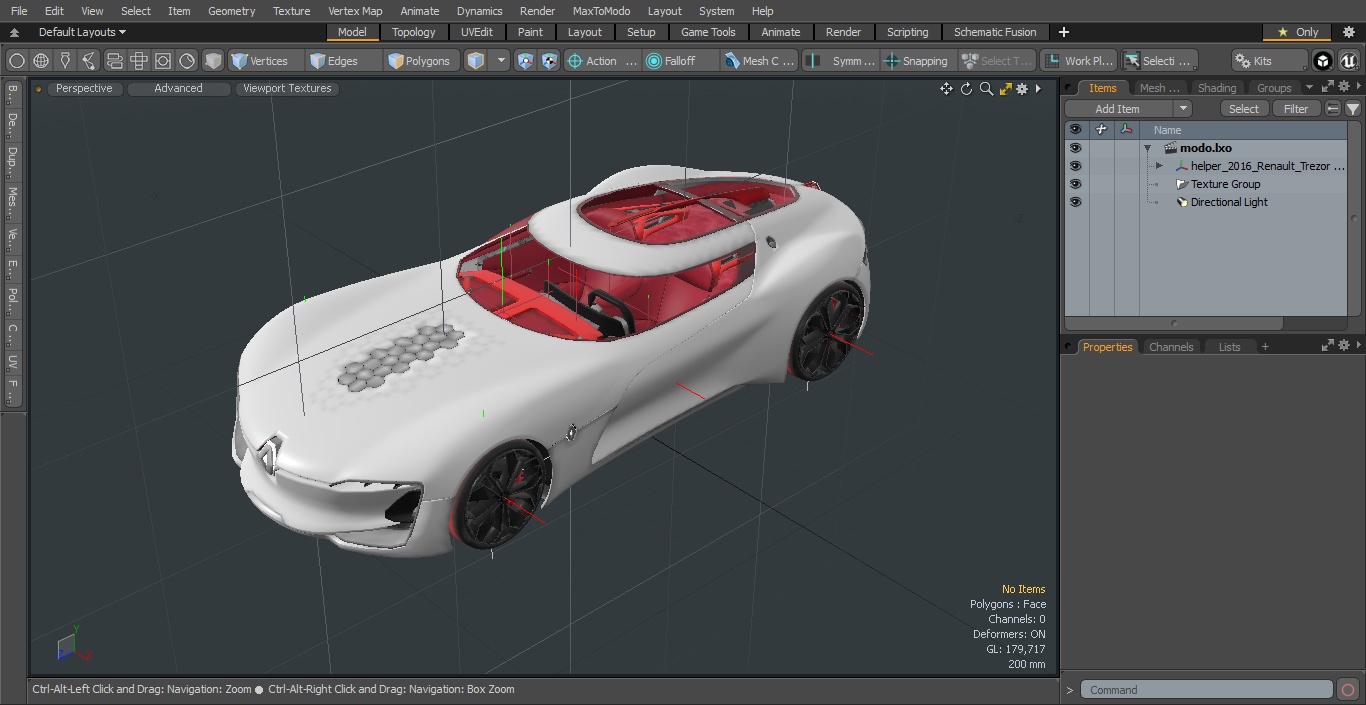Click the curve path tool icon in toolbar
Screen dimensions: 1366x705
[89, 61]
